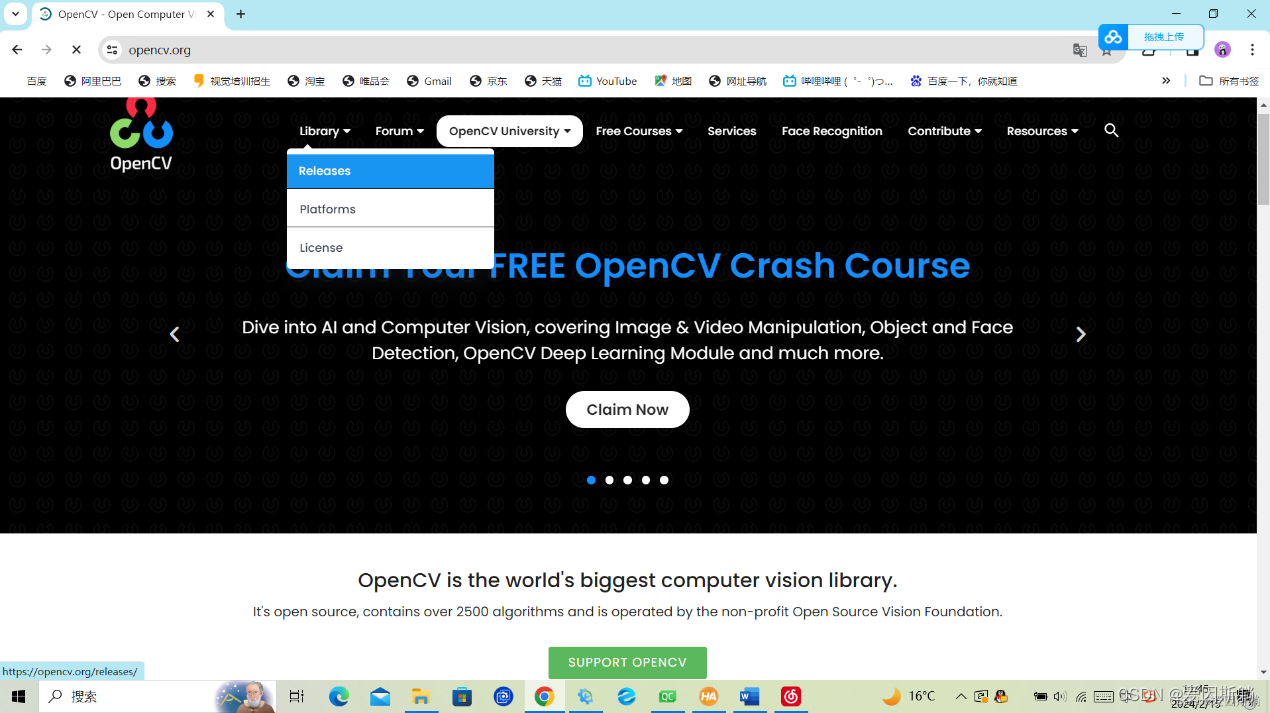Click the OpenCV logo
1270x713 pixels.
(141, 134)
